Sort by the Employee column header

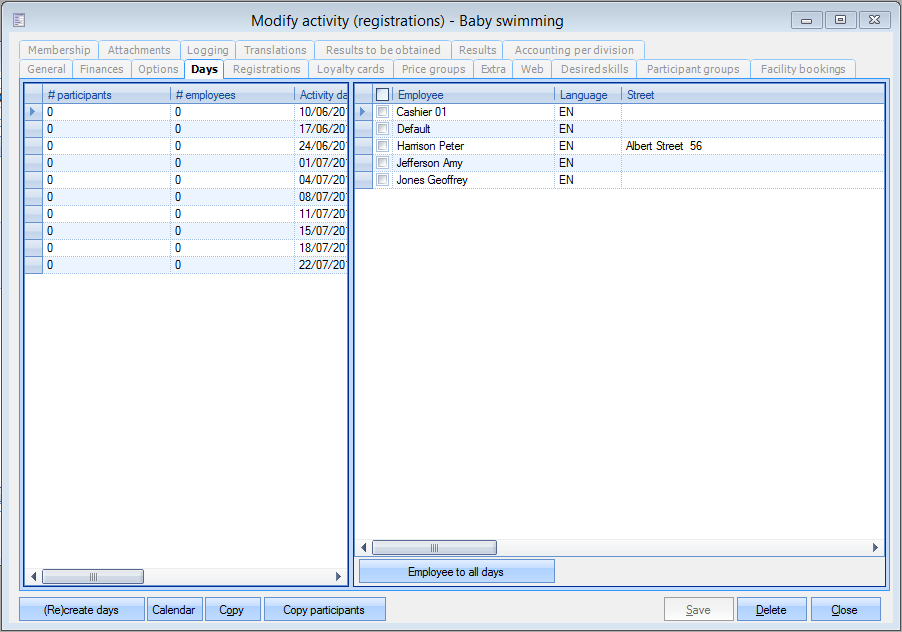coord(472,95)
